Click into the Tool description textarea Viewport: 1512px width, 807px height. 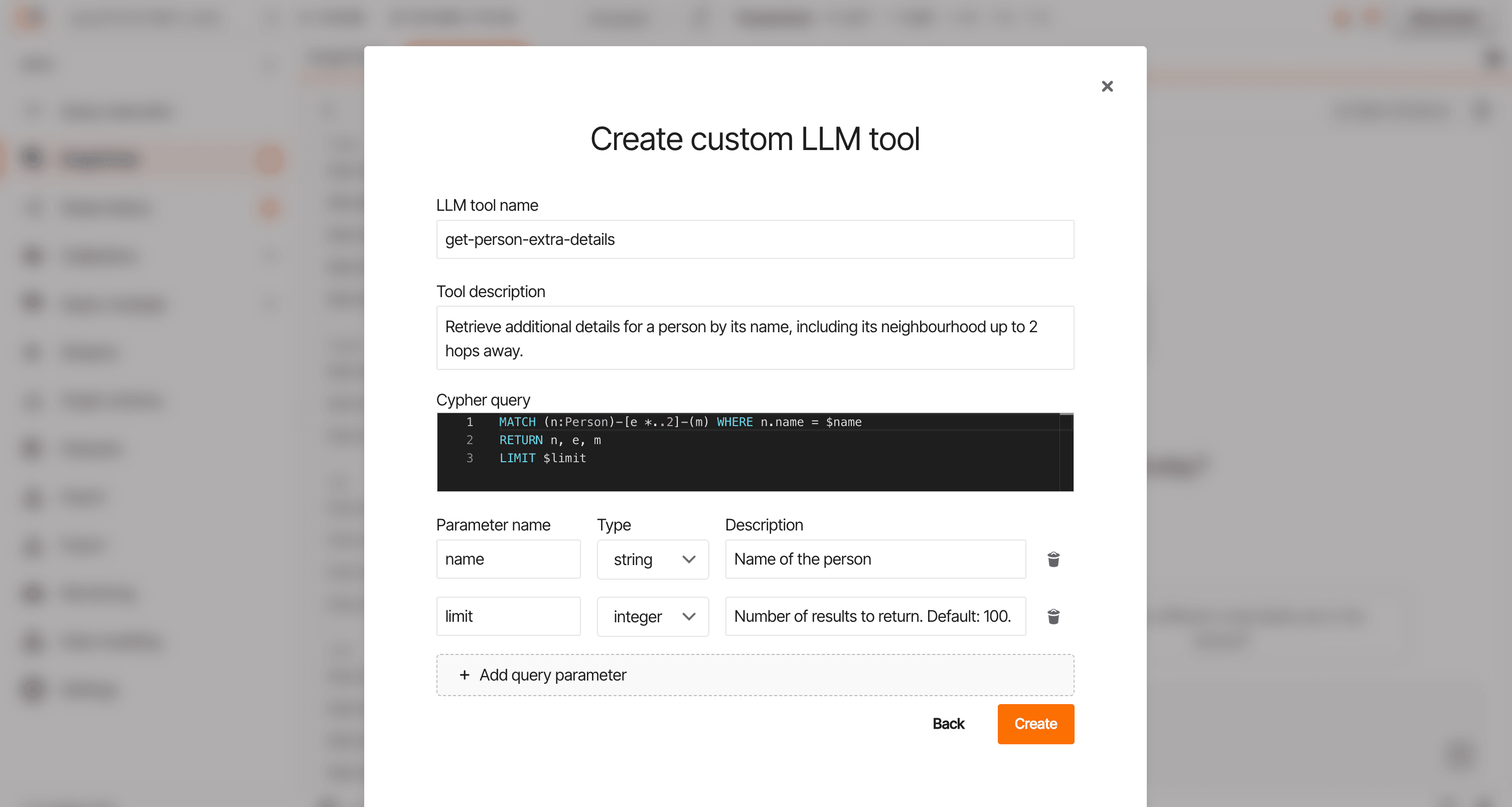(754, 338)
